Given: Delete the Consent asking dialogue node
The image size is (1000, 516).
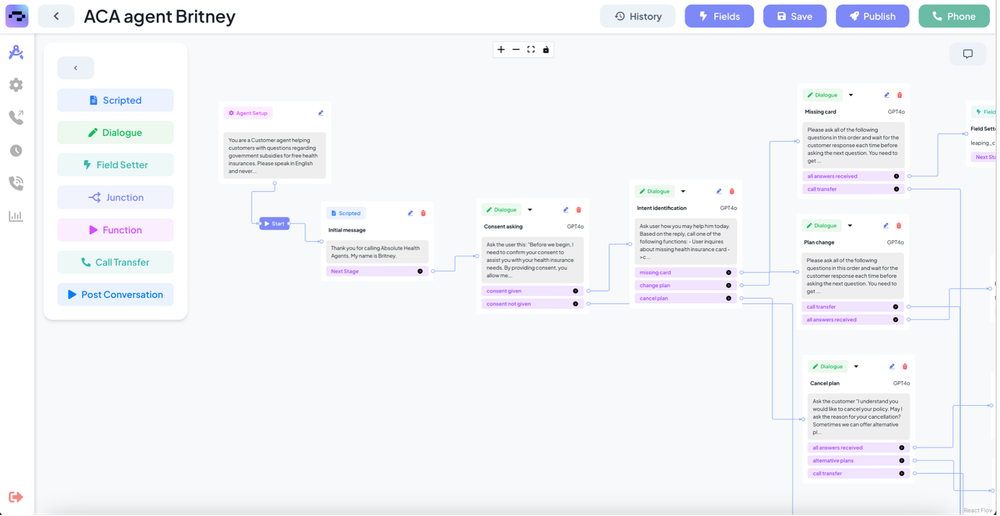Looking at the screenshot, I should [x=578, y=210].
